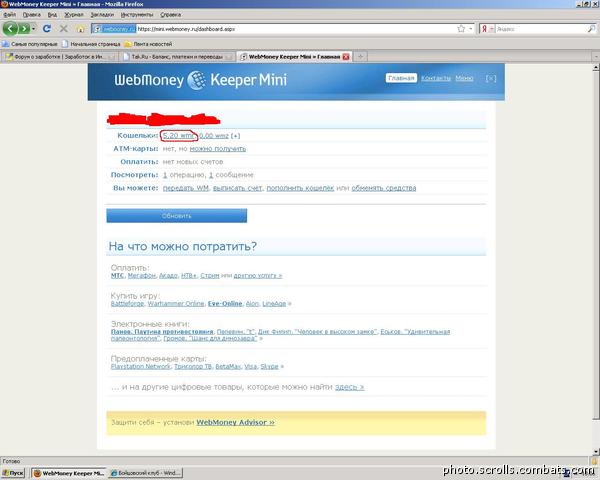This screenshot has height=480, width=600.
Task: Open the Лента новостей bookmark
Action: [148, 44]
